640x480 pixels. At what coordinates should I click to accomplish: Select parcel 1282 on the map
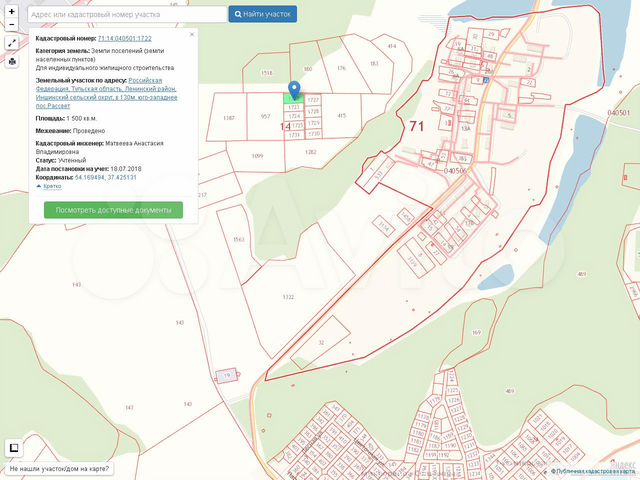point(311,152)
